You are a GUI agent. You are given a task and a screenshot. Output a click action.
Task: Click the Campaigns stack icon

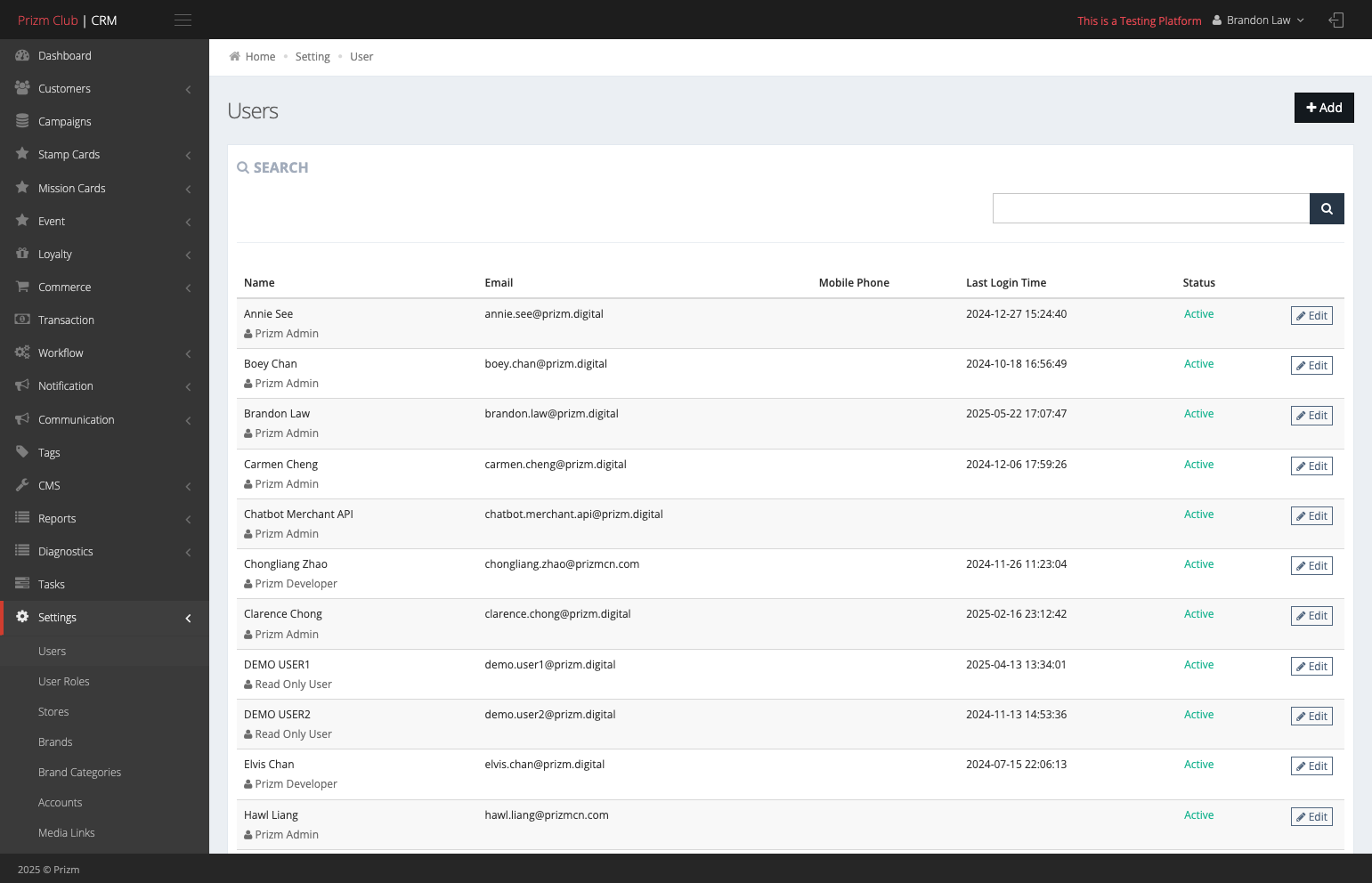22,121
